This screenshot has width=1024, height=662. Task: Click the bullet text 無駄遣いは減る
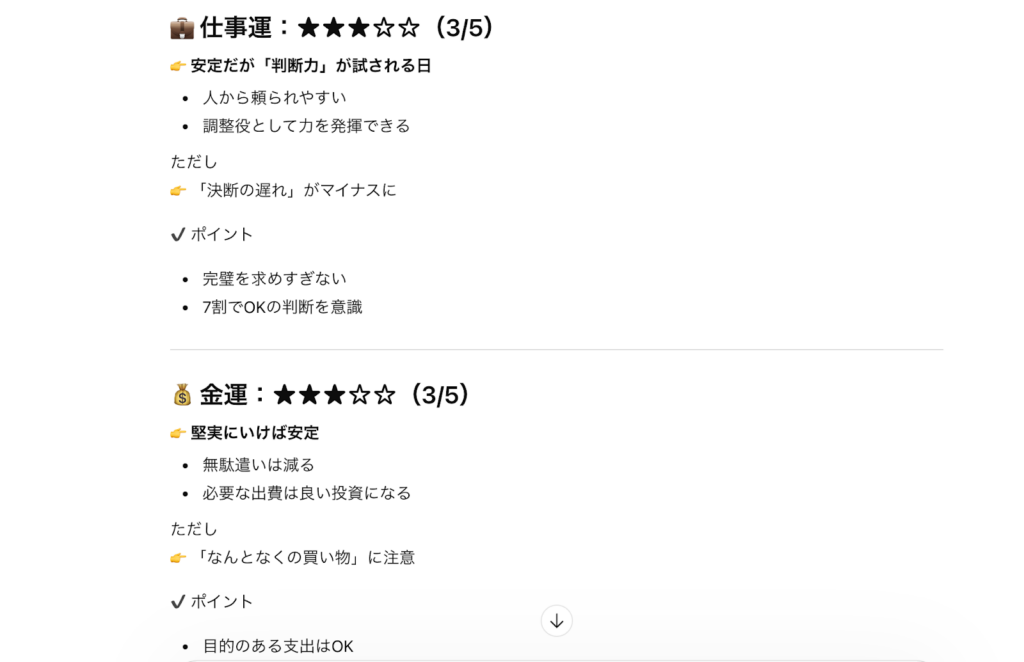(x=258, y=465)
